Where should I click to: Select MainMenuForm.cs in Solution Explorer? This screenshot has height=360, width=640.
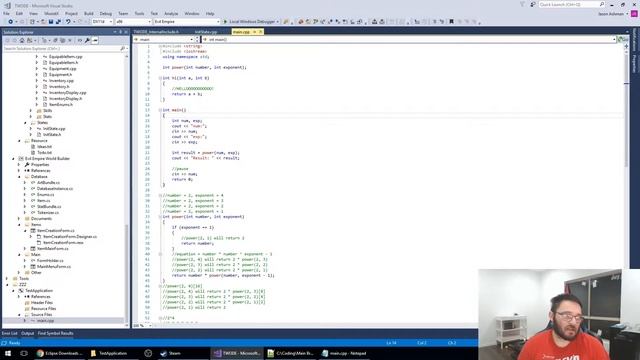pos(53,267)
